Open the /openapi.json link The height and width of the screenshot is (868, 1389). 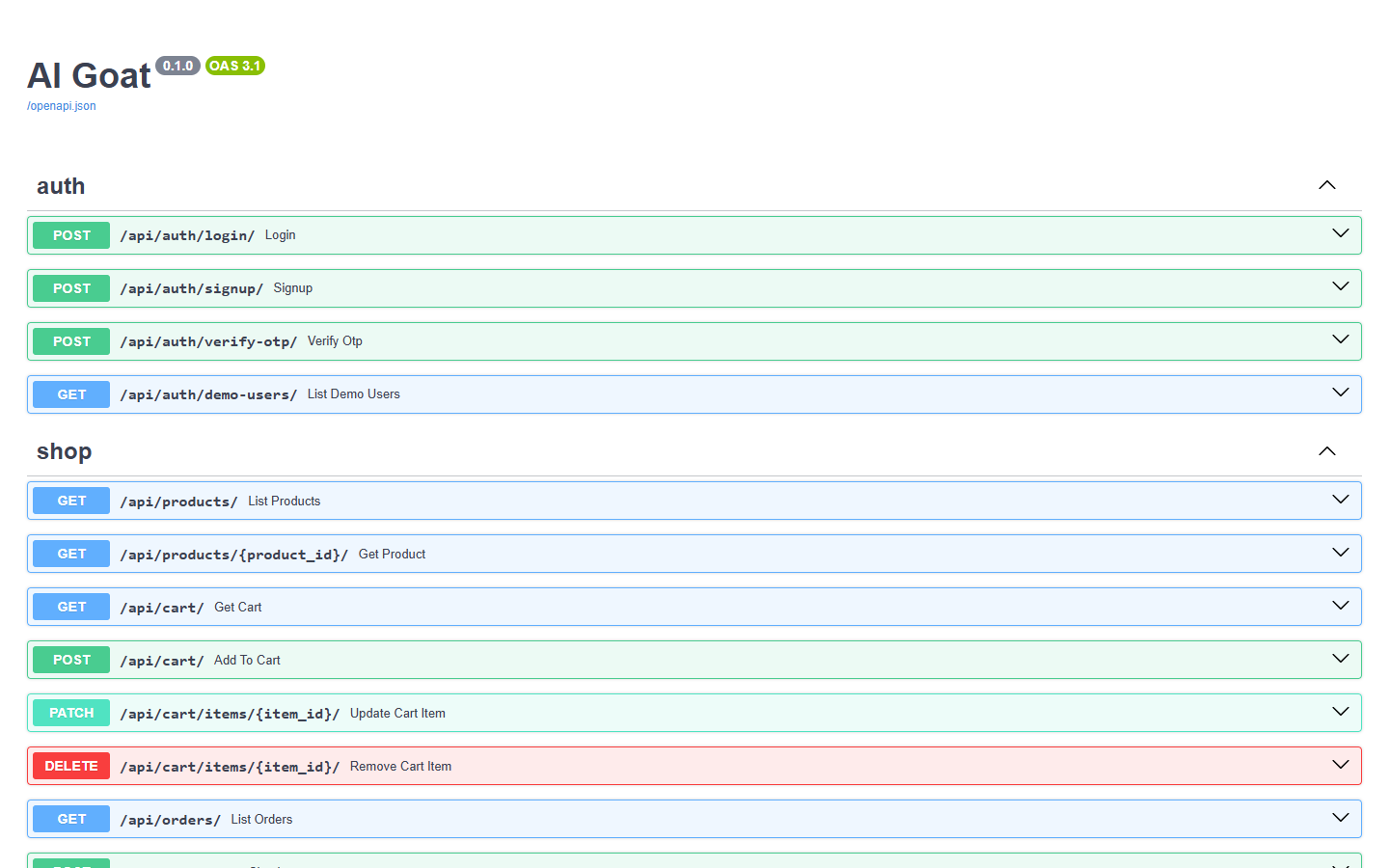point(61,106)
